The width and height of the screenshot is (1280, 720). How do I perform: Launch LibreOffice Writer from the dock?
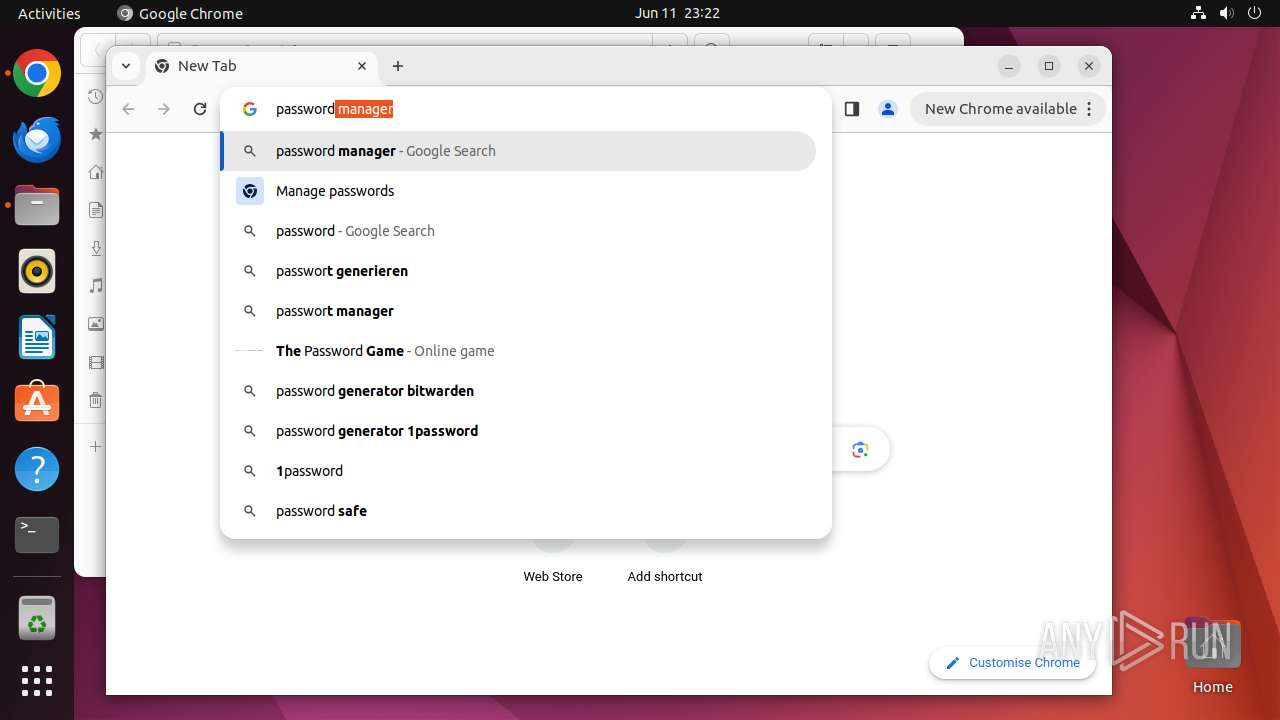pyautogui.click(x=37, y=337)
